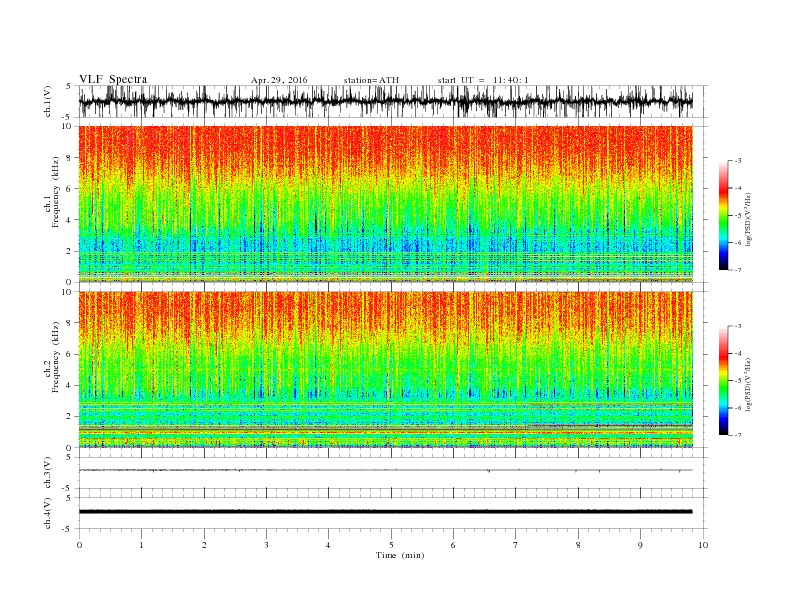Click time axis tick label '7'
Image resolution: width=792 pixels, height=612 pixels.
pyautogui.click(x=516, y=545)
